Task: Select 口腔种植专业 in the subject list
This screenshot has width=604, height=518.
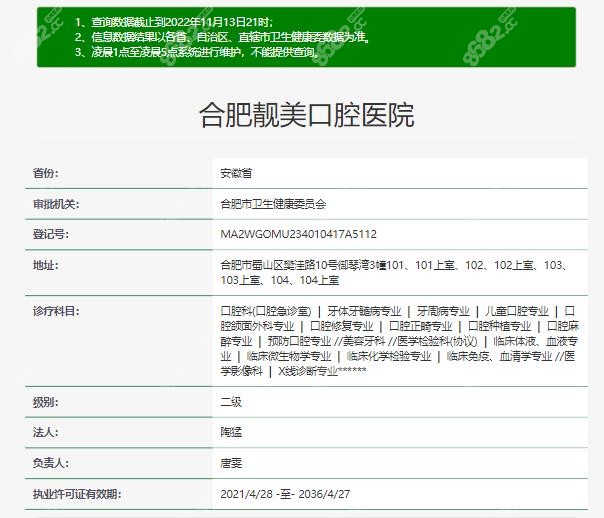Action: pyautogui.click(x=499, y=326)
